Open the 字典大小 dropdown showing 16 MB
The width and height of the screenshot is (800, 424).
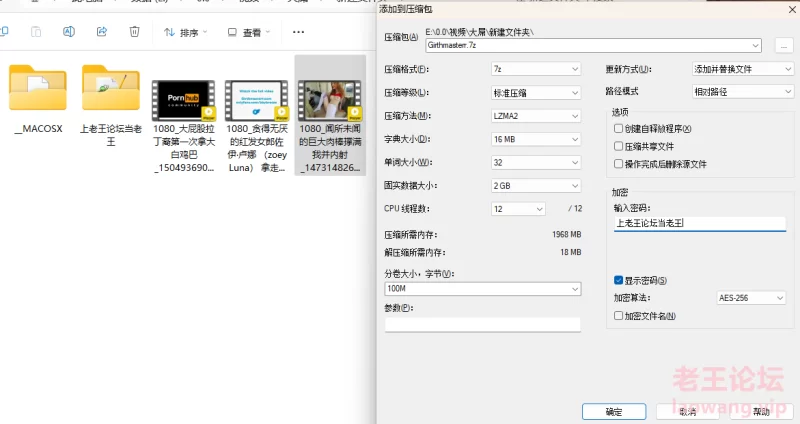click(536, 139)
